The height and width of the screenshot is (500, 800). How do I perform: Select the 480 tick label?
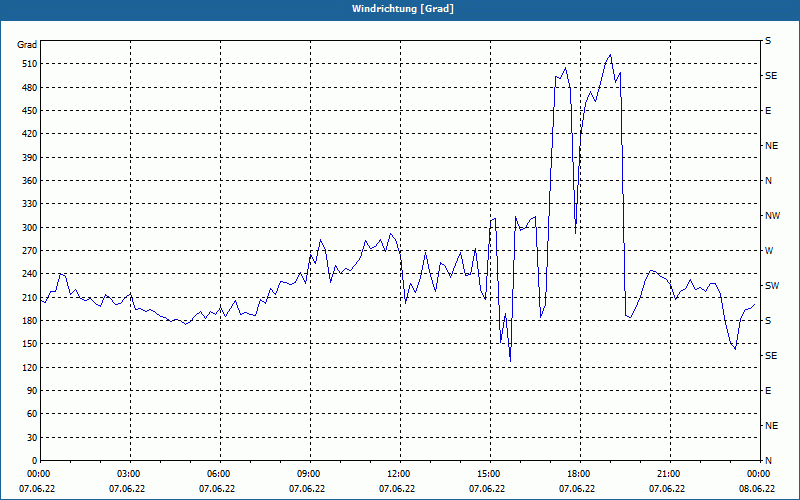[x=30, y=88]
